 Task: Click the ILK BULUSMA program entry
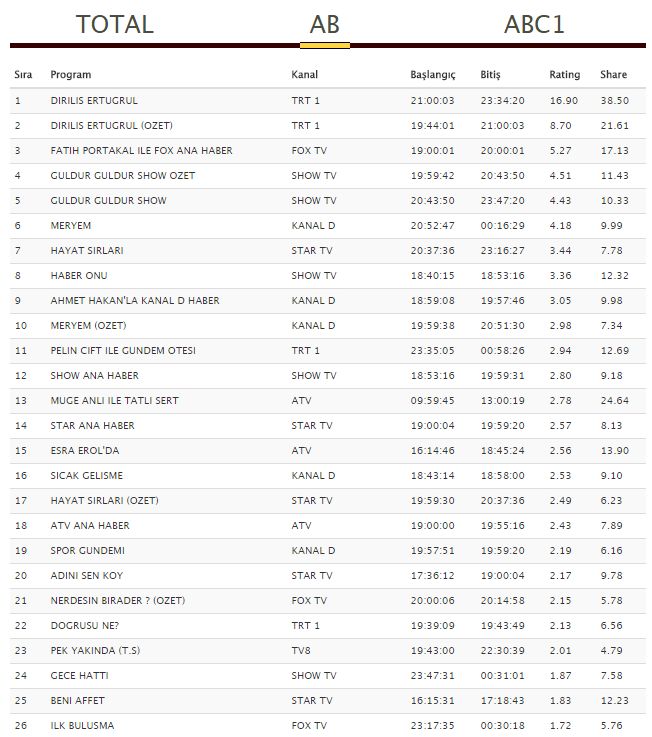tap(82, 726)
